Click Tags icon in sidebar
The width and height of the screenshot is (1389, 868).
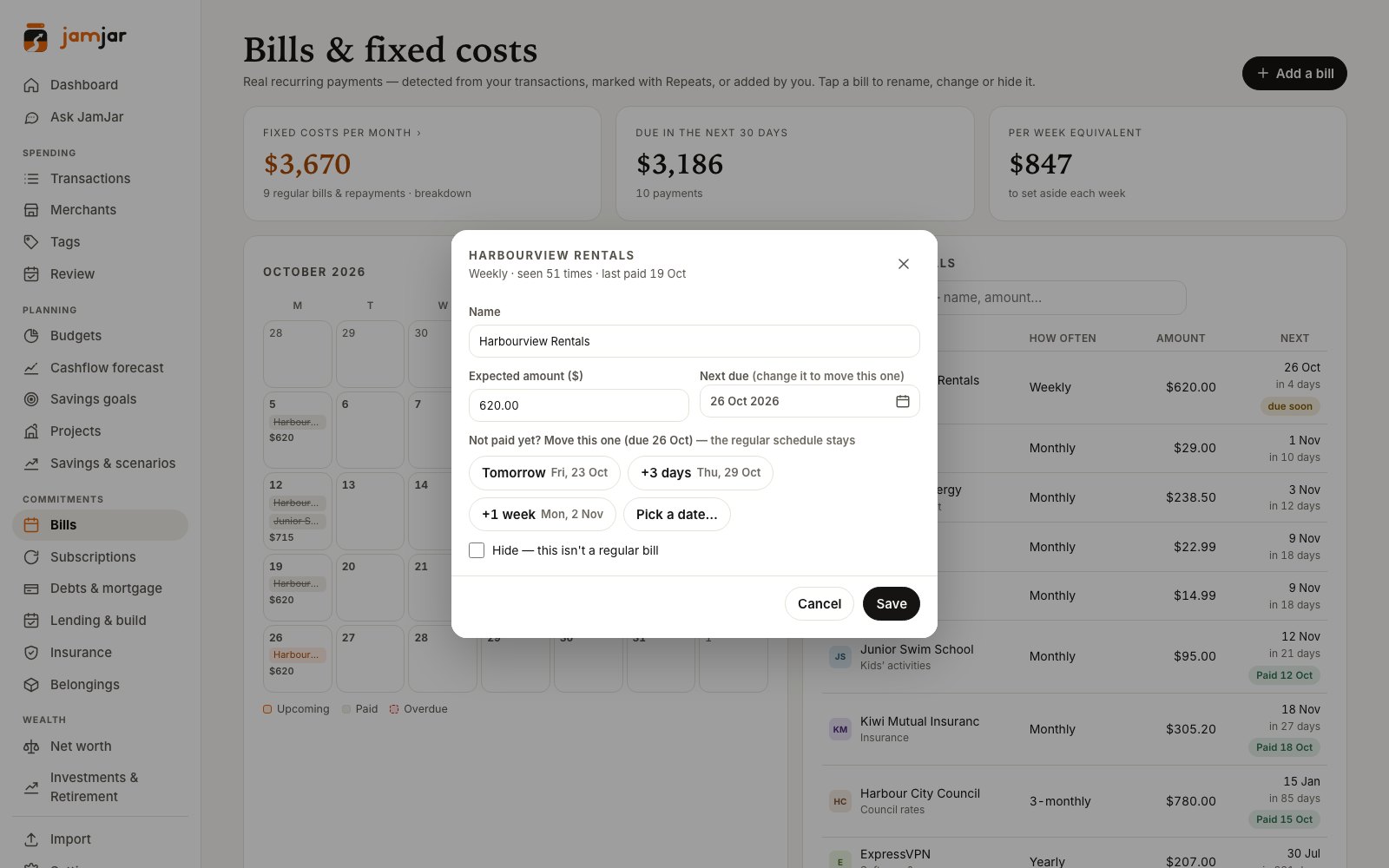click(x=31, y=242)
